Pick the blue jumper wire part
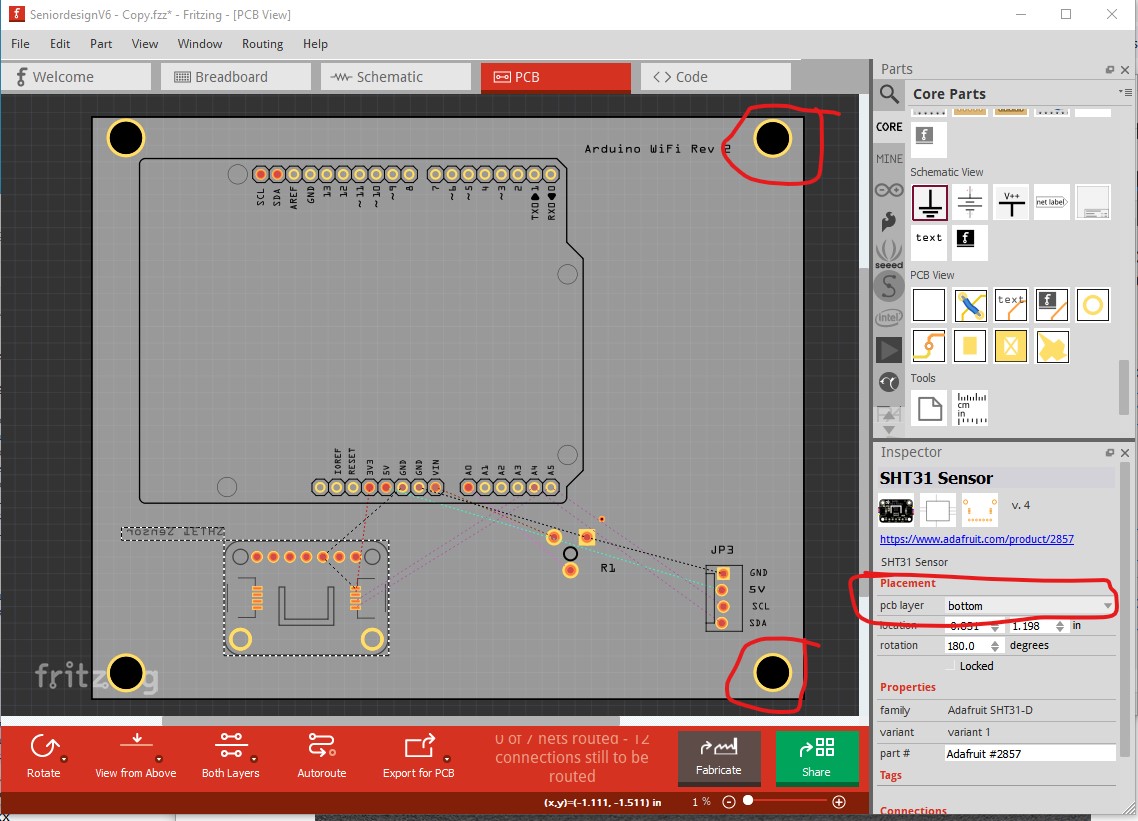The width and height of the screenshot is (1138, 821). [970, 305]
